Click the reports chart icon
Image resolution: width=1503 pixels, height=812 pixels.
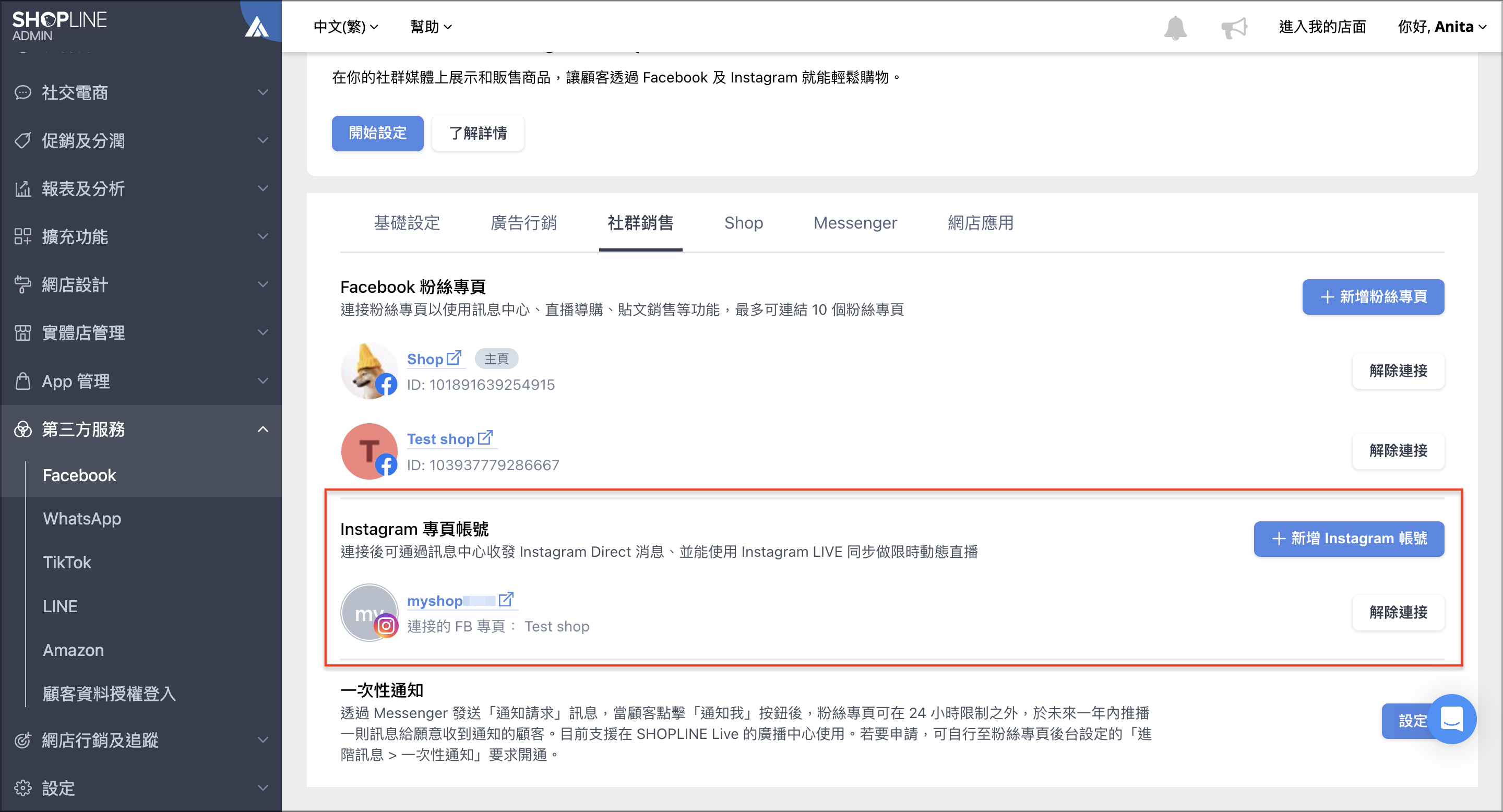coord(23,188)
